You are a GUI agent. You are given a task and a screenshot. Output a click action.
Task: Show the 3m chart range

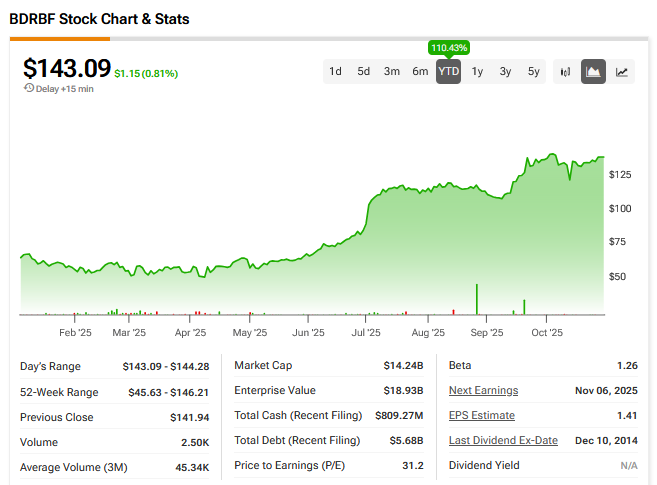[x=392, y=72]
